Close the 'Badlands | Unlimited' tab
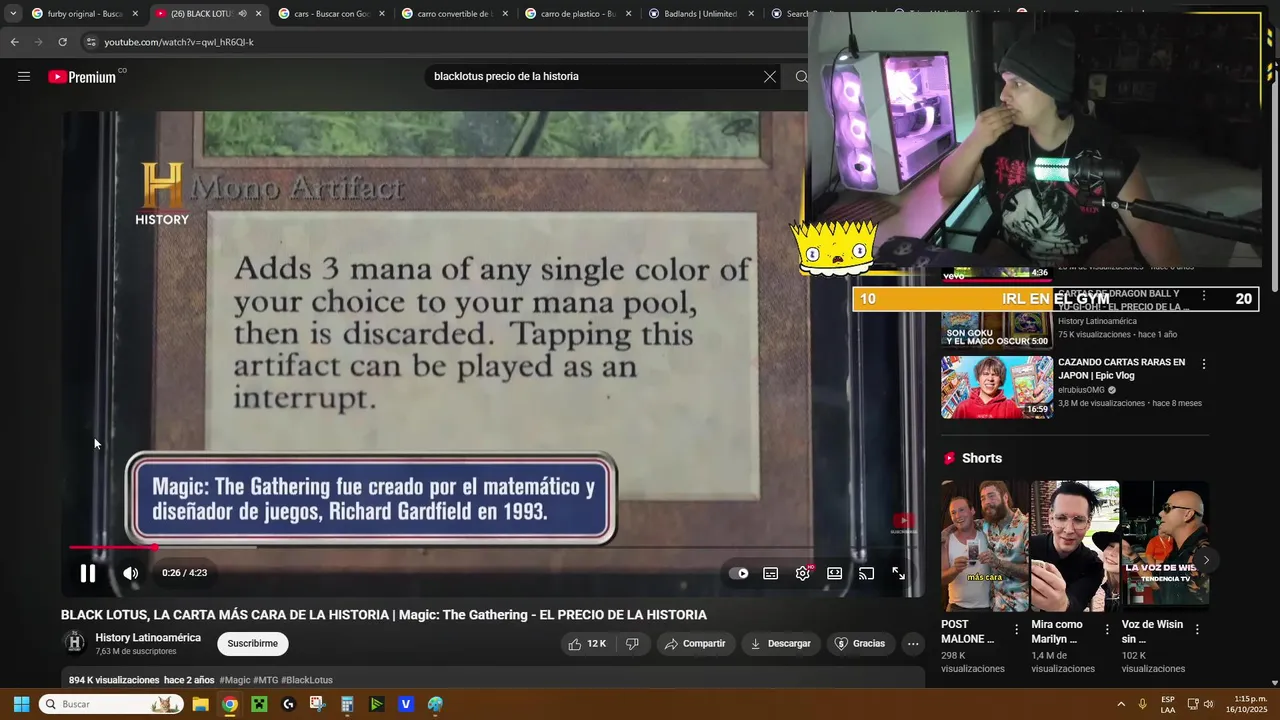The width and height of the screenshot is (1280, 720). tap(751, 14)
